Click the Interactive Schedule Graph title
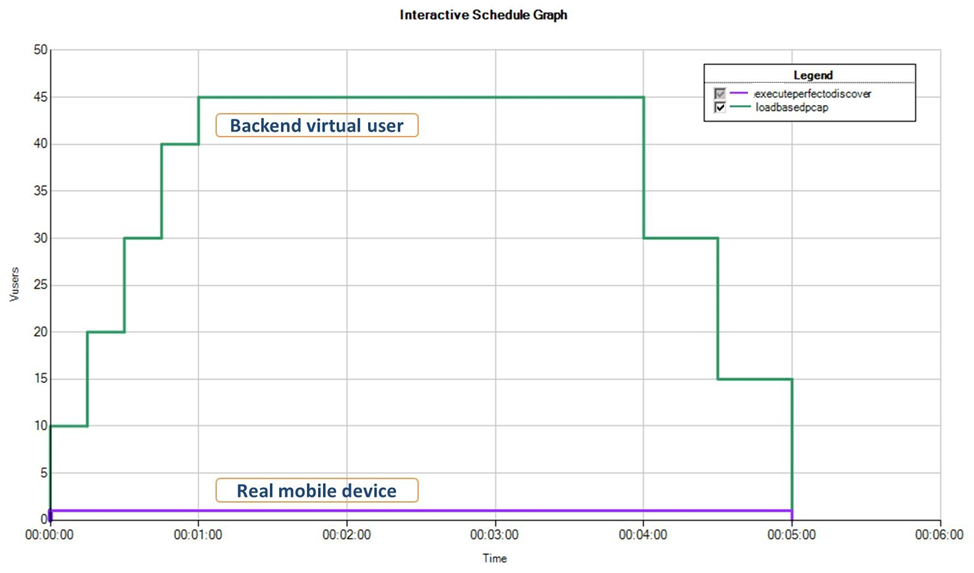974x573 pixels. point(483,15)
